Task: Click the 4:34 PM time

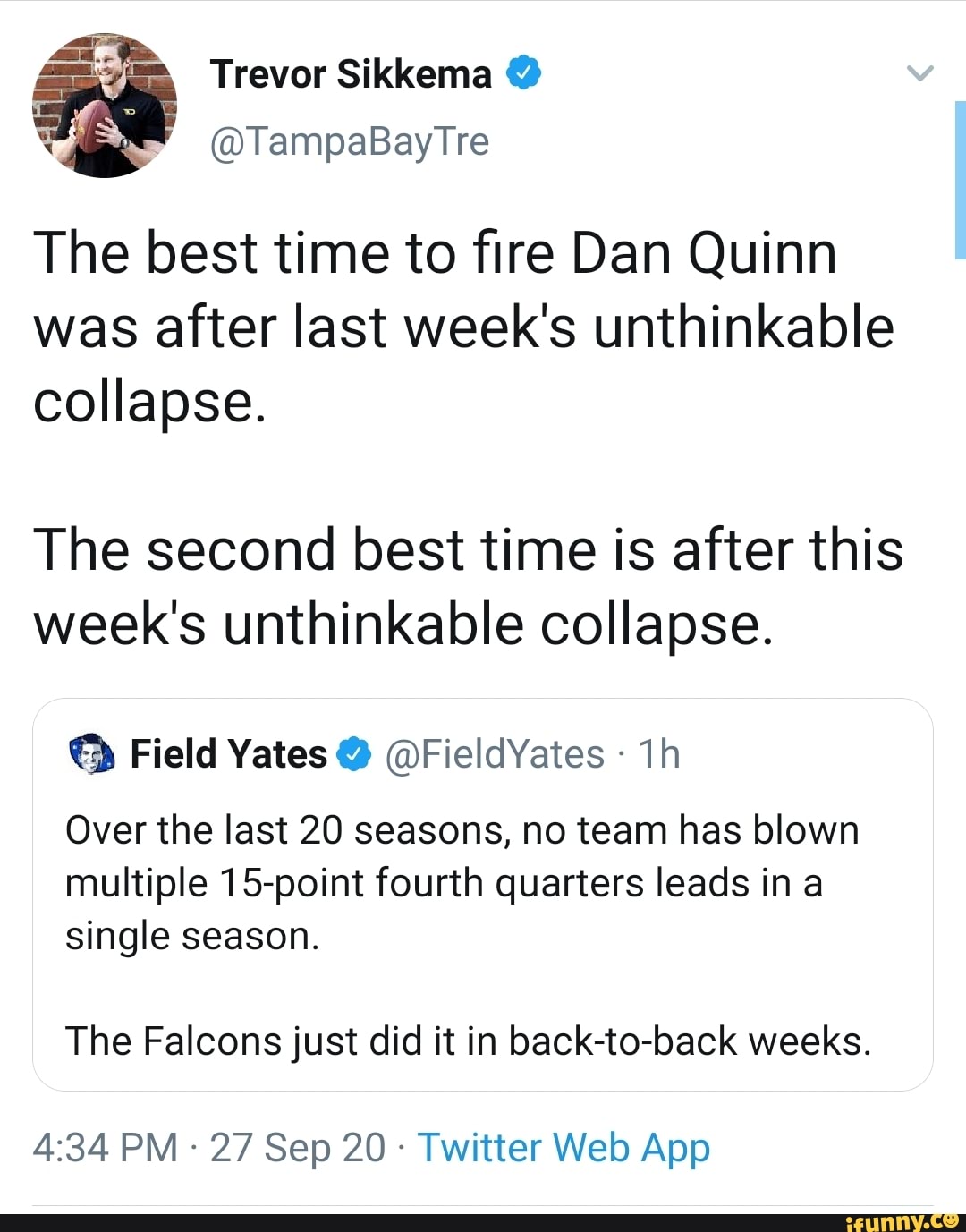Action: tap(105, 1147)
